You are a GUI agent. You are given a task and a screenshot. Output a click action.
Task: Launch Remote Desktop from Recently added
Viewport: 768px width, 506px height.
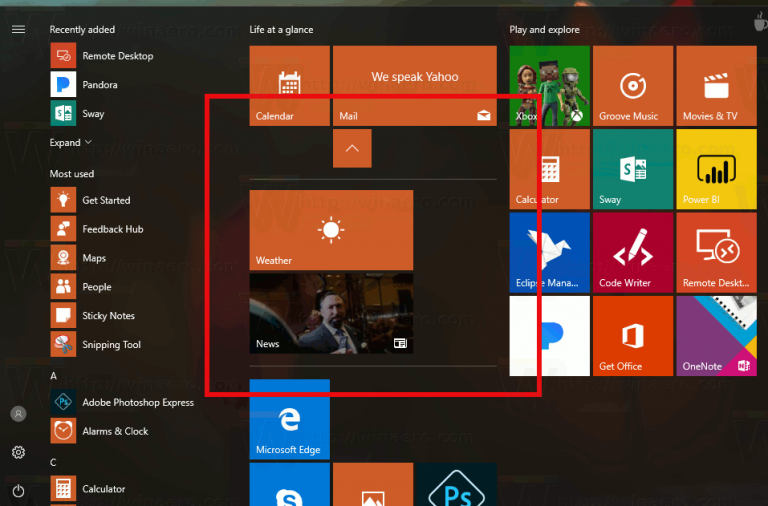click(117, 56)
